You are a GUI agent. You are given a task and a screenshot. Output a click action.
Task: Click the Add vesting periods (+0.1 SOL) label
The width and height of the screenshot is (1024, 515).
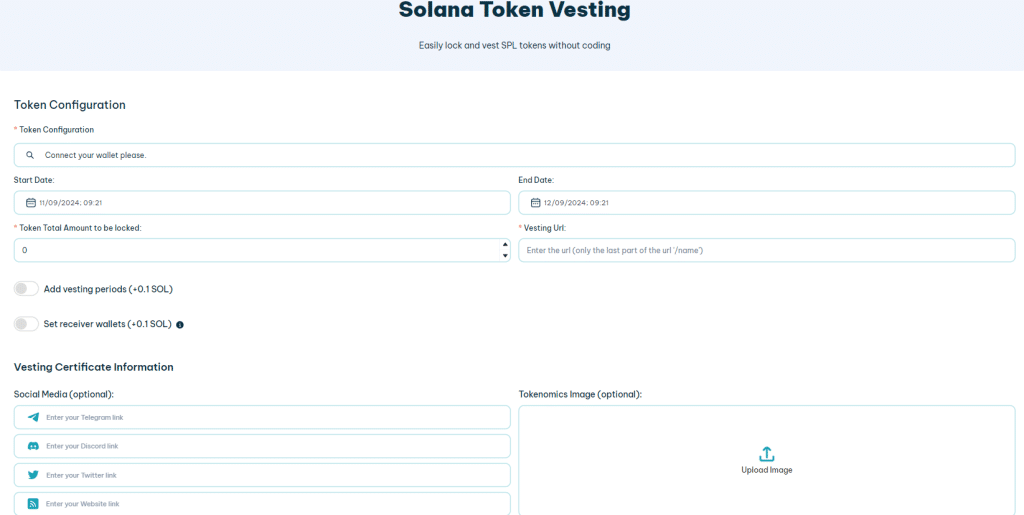pos(108,289)
